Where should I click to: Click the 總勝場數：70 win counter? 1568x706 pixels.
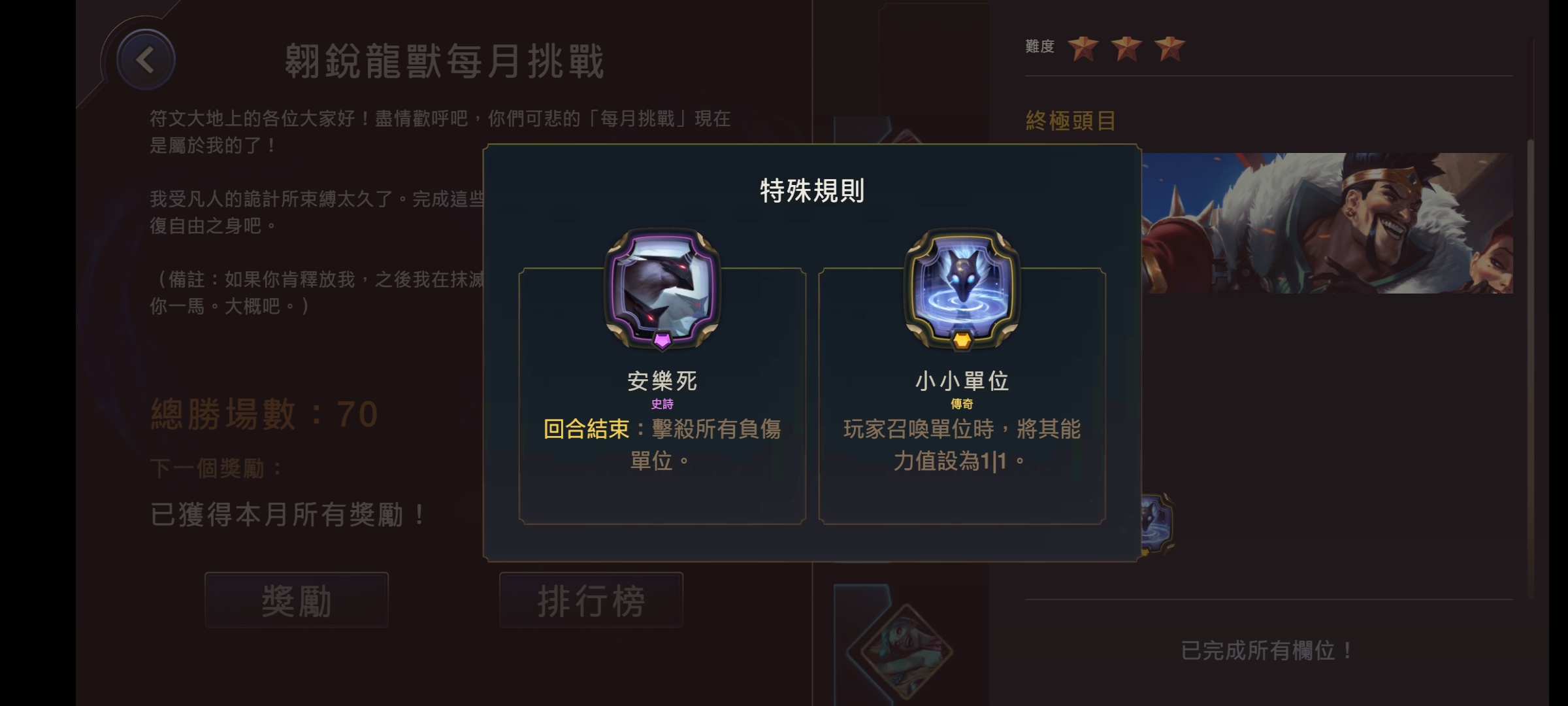click(x=265, y=414)
